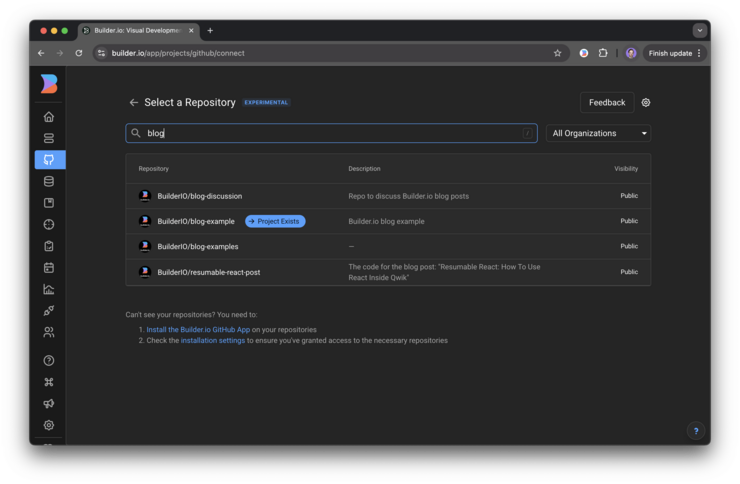740x484 pixels.
Task: Click the Repository column header
Action: tap(153, 169)
